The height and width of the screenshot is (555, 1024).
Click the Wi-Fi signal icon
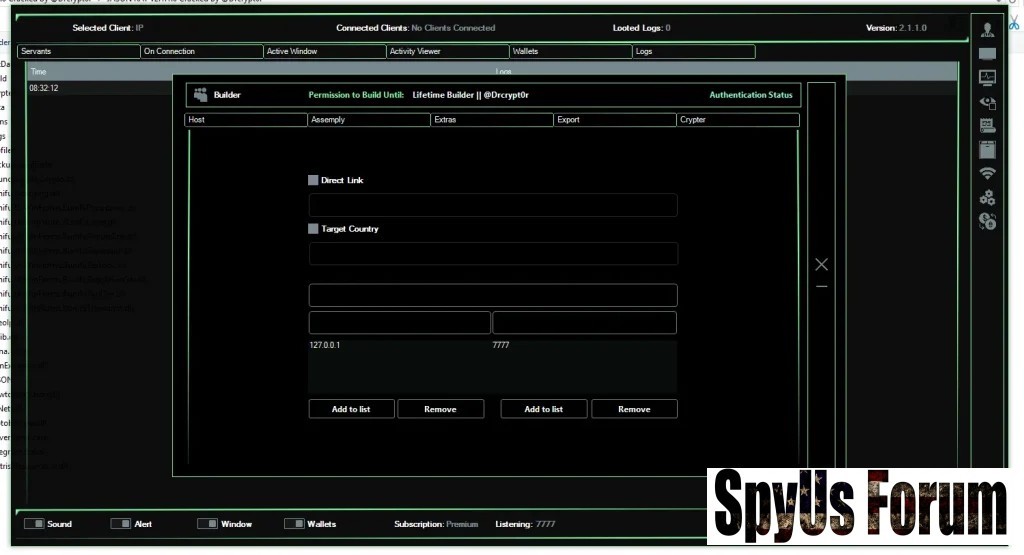(x=987, y=173)
